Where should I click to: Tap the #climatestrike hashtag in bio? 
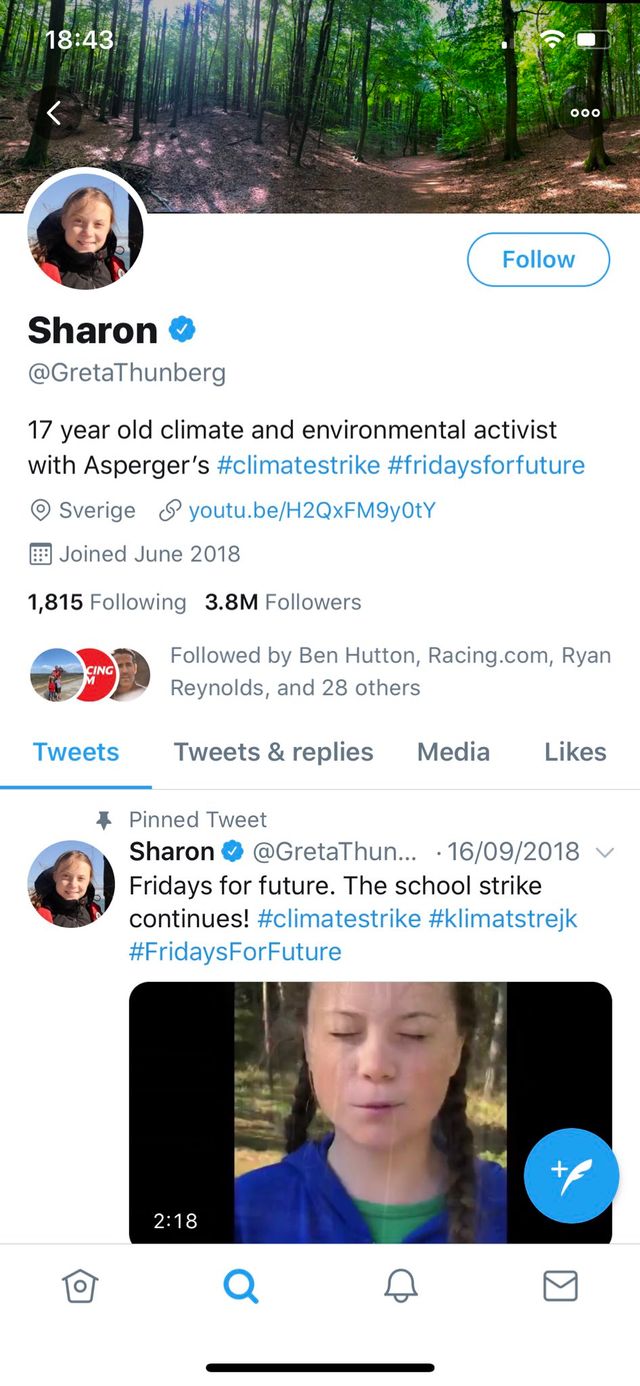coord(298,465)
